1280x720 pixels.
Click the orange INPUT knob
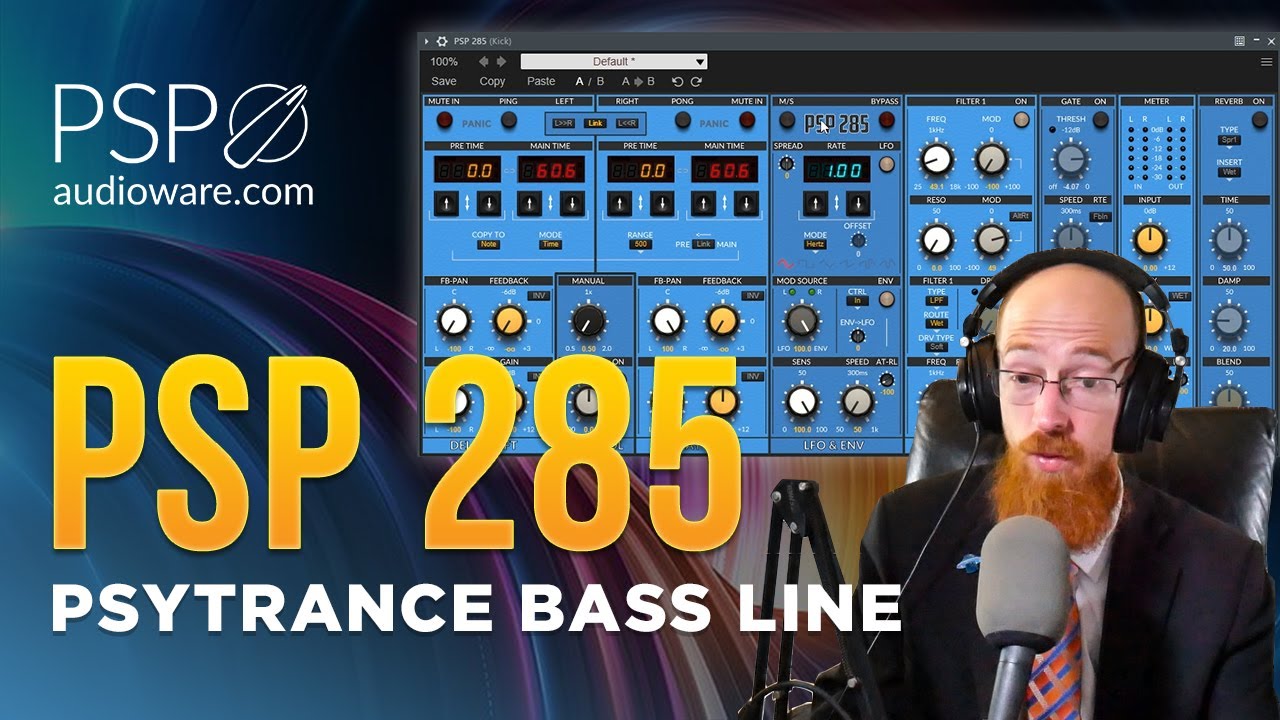pos(1149,240)
